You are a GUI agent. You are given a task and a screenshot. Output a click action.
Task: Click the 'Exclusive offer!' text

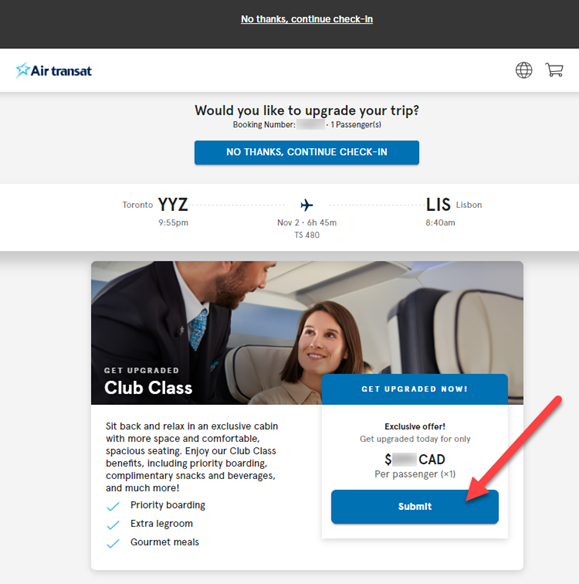tap(414, 426)
